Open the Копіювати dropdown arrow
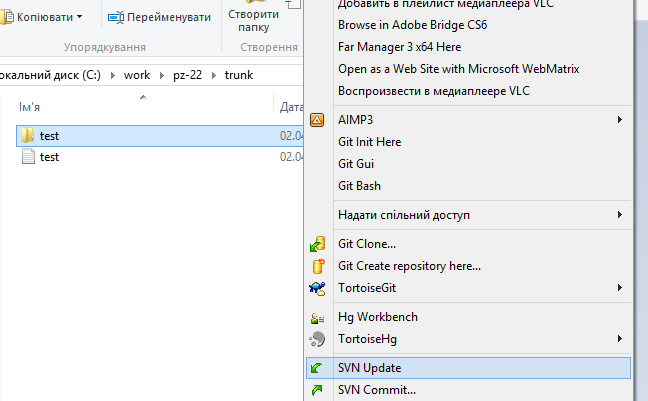The width and height of the screenshot is (648, 401). click(x=79, y=17)
